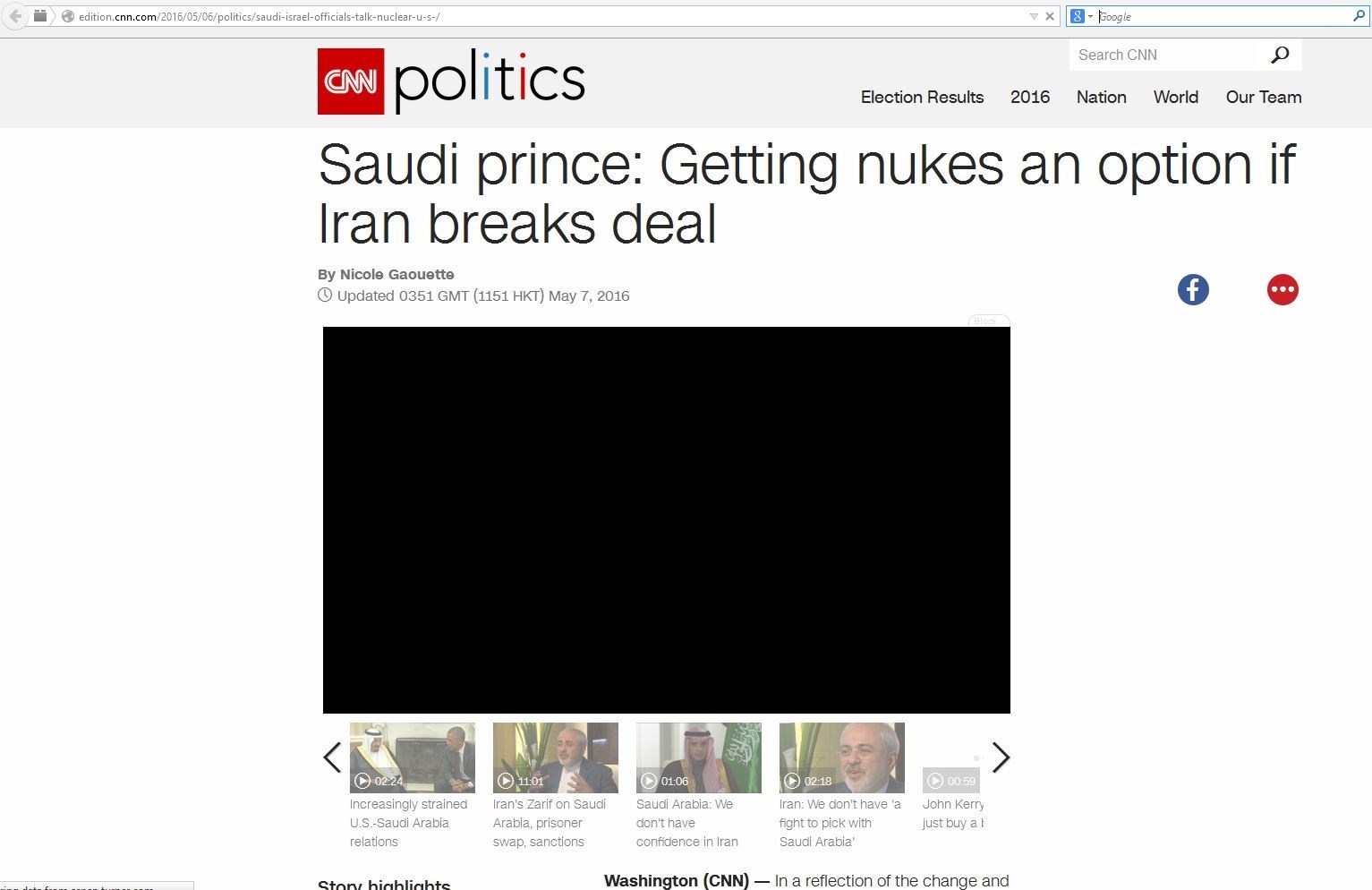The height and width of the screenshot is (890, 1372).
Task: Share the article on Facebook
Action: tap(1193, 289)
